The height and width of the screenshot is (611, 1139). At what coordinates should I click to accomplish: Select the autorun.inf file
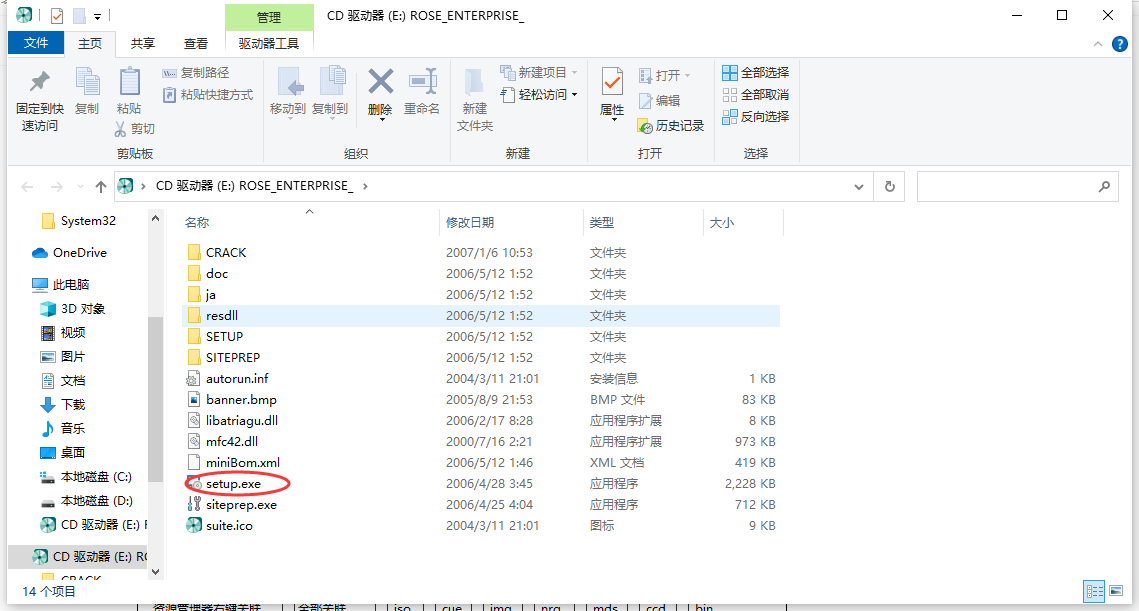pos(237,379)
